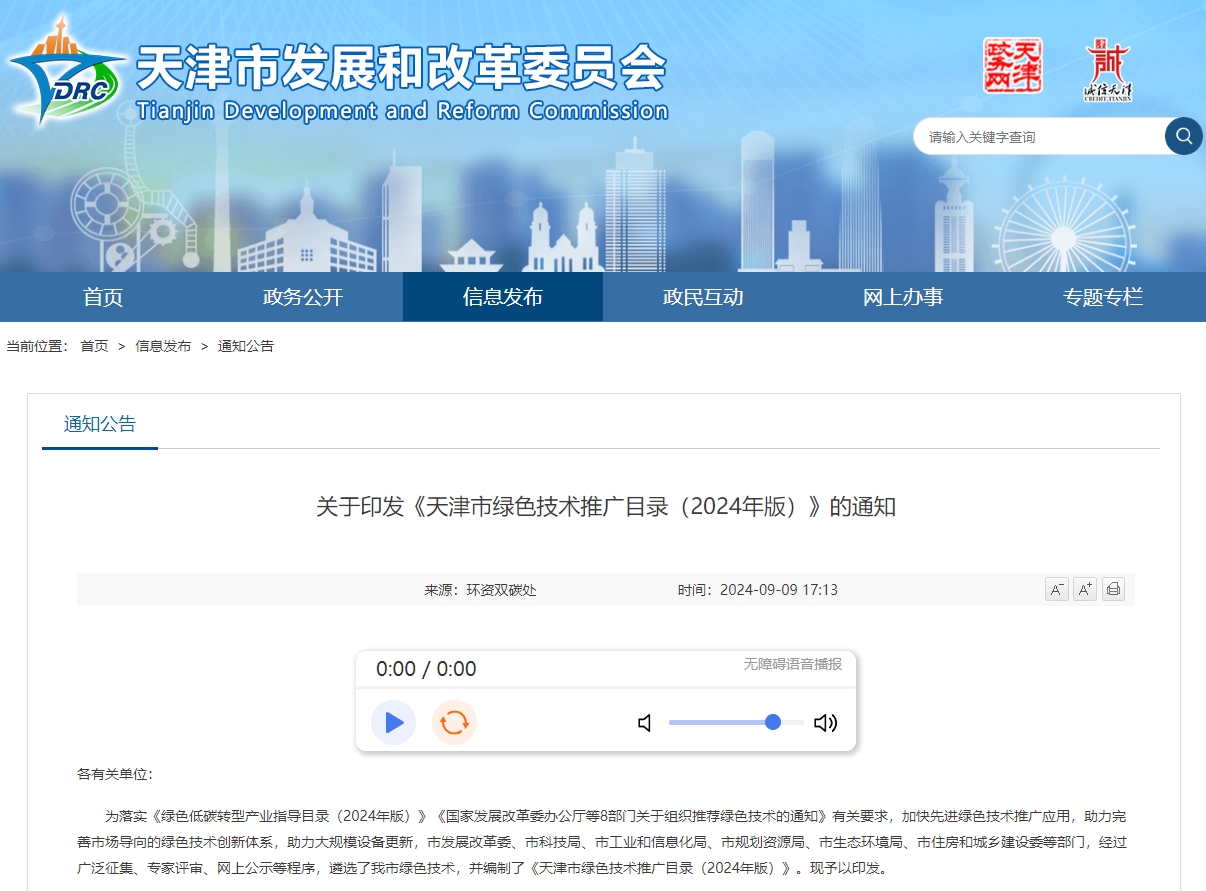Select the 信息发布 navigation item
Screen dimensions: 1206x891
click(x=503, y=297)
